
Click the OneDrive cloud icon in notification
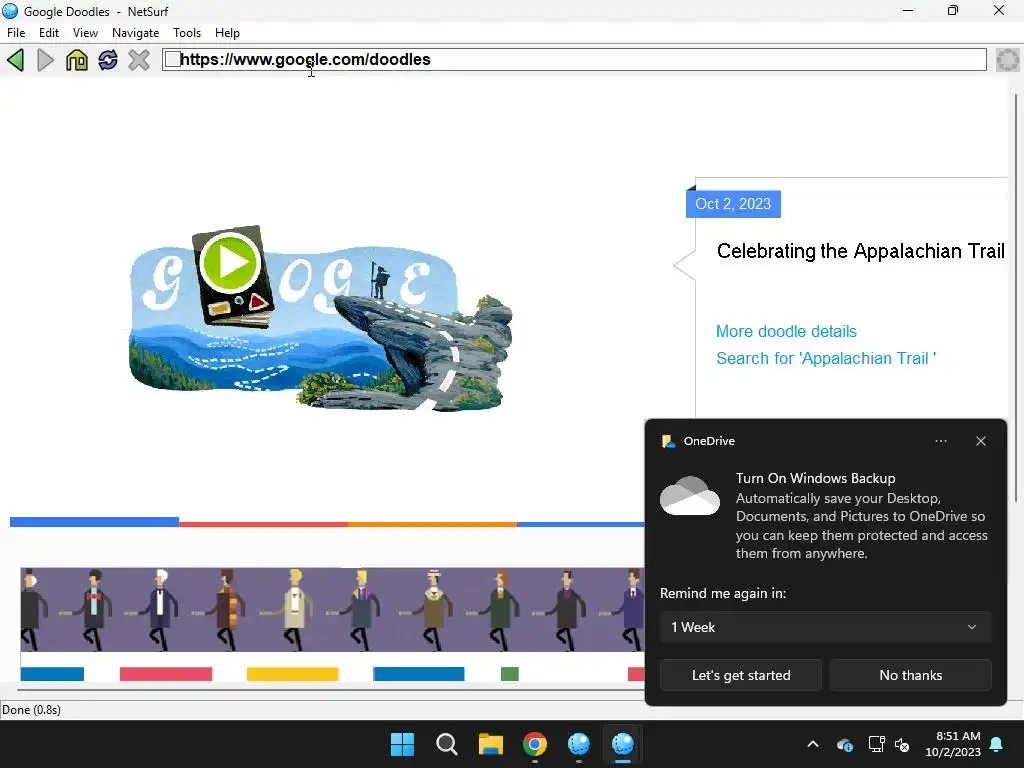[x=690, y=496]
